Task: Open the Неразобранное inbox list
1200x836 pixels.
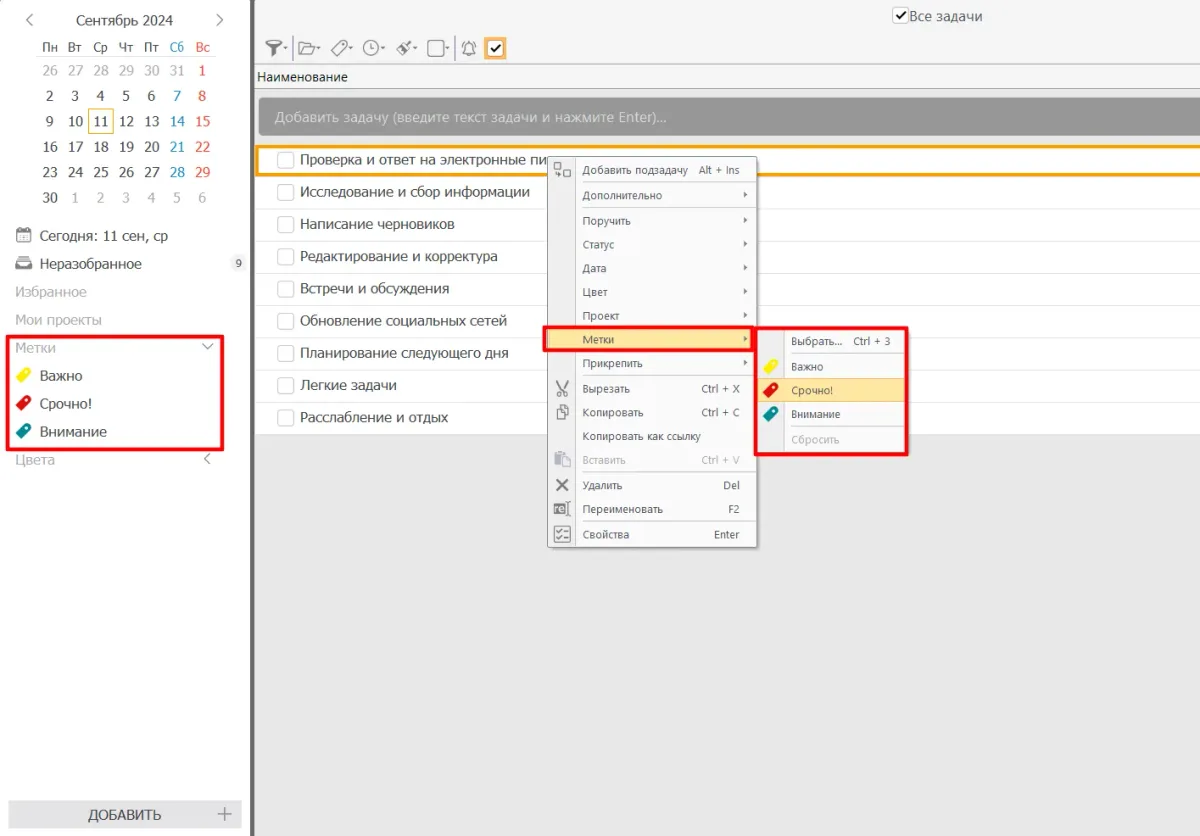Action: [90, 264]
